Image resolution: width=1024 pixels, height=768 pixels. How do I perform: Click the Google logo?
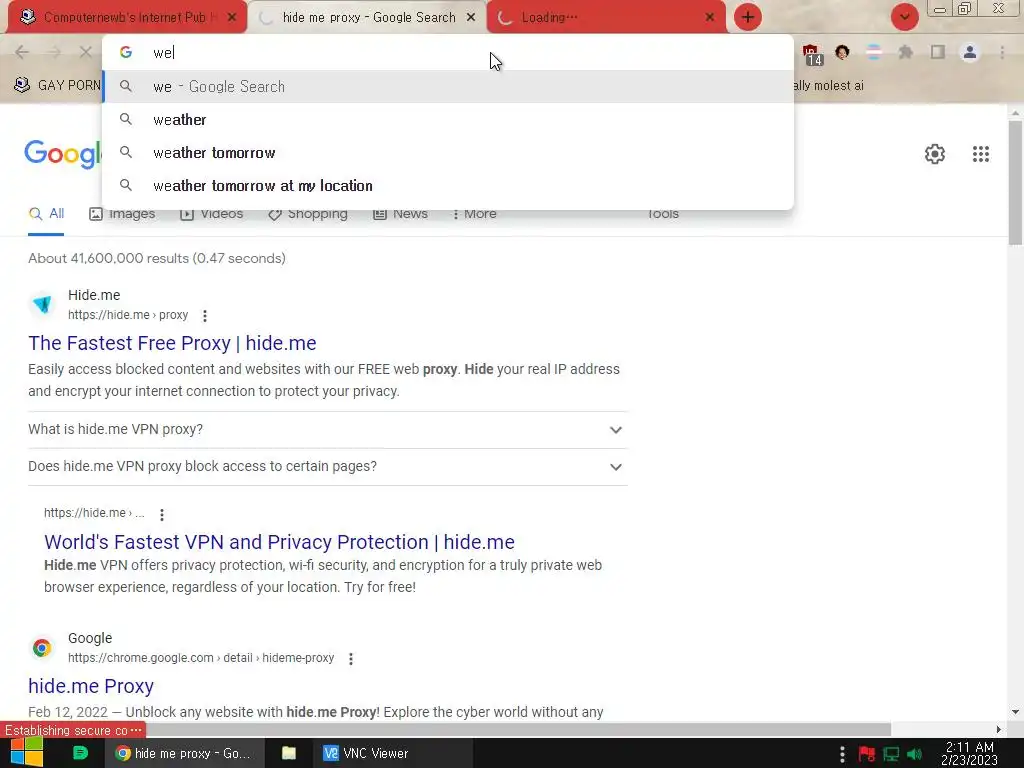(63, 154)
